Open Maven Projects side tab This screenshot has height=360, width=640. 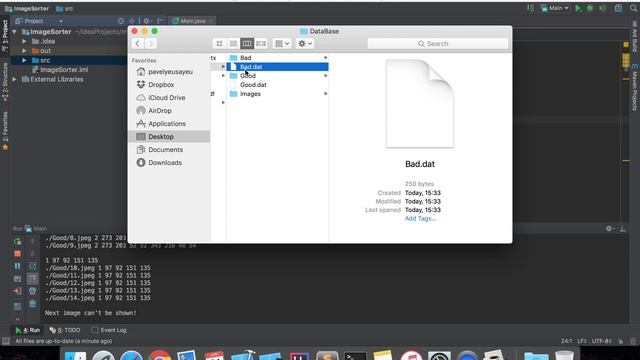(635, 87)
